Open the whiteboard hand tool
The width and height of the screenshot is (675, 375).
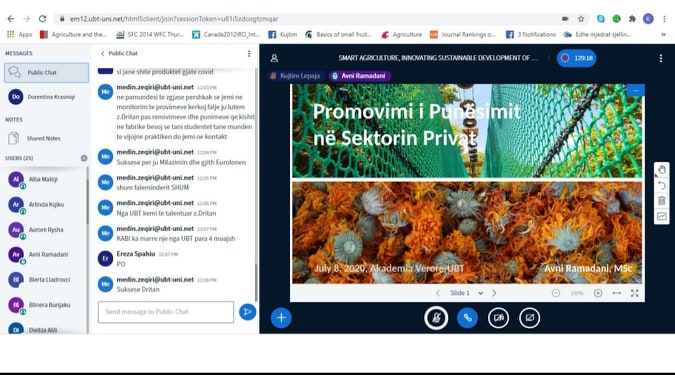(x=662, y=170)
